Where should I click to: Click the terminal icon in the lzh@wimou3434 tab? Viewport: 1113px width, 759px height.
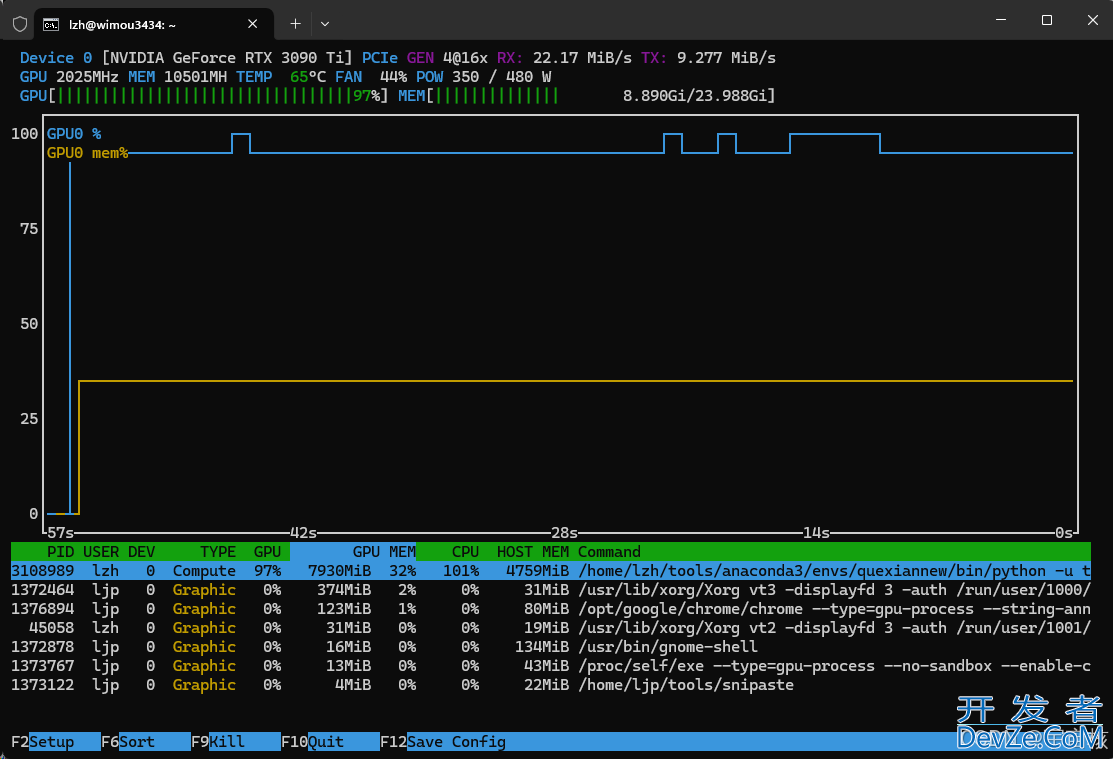click(50, 25)
